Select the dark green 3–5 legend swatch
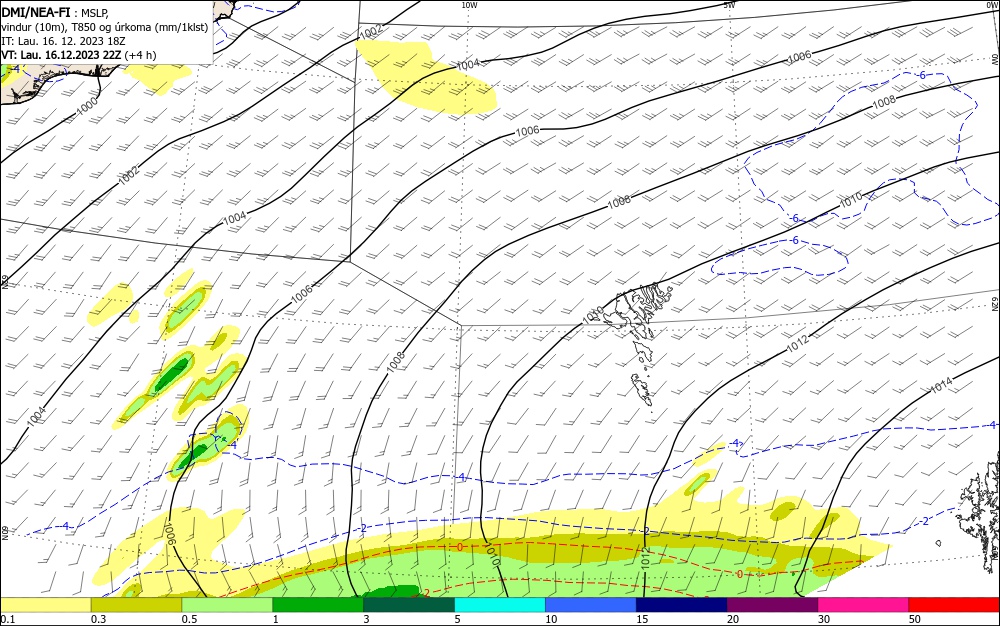 coord(409,605)
